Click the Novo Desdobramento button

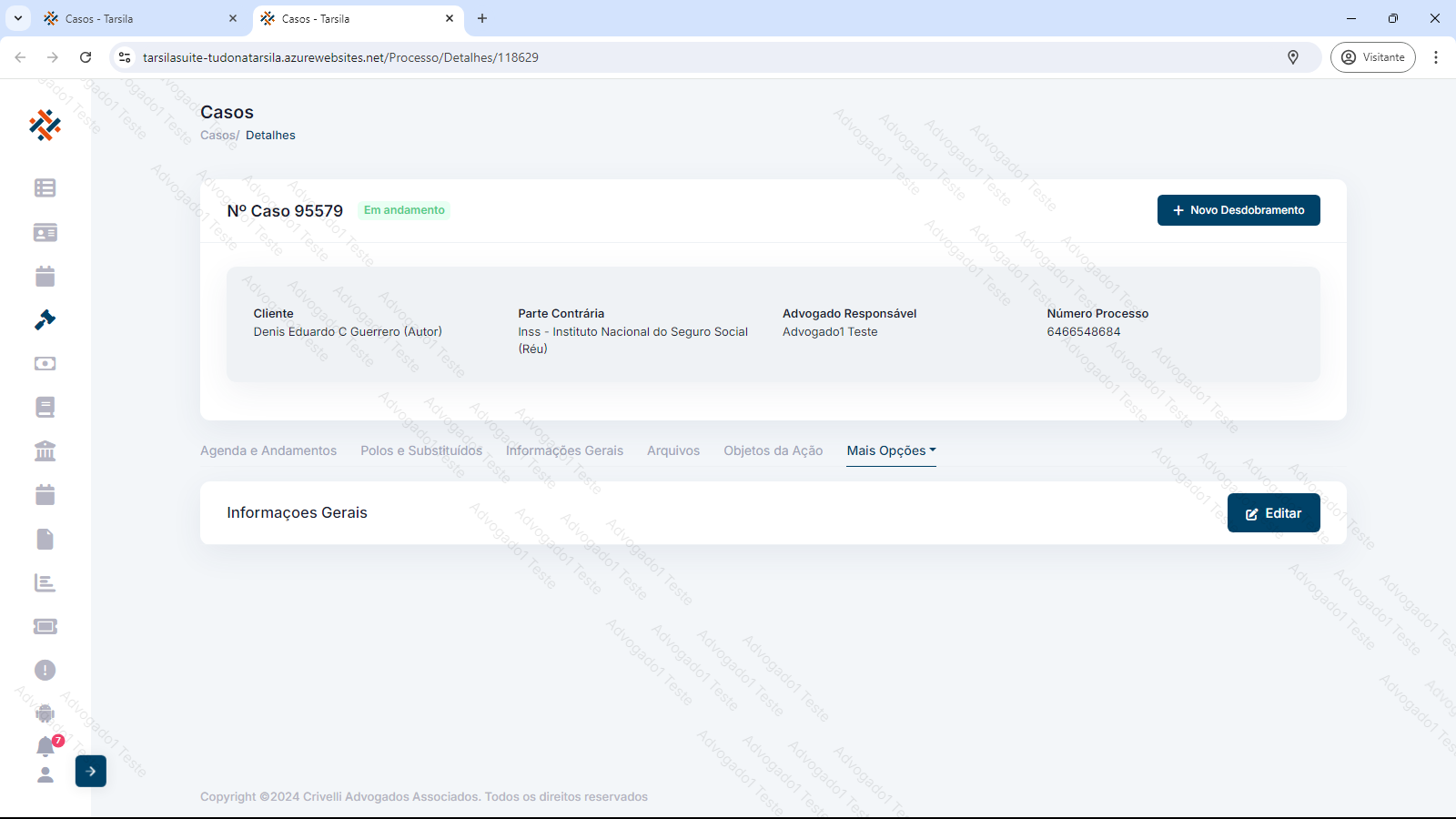click(1238, 210)
